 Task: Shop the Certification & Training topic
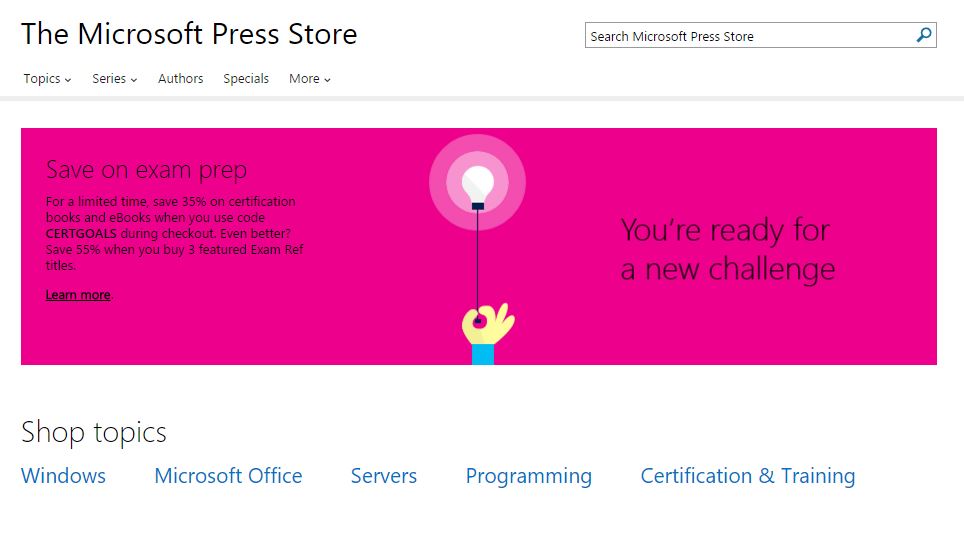(x=748, y=477)
